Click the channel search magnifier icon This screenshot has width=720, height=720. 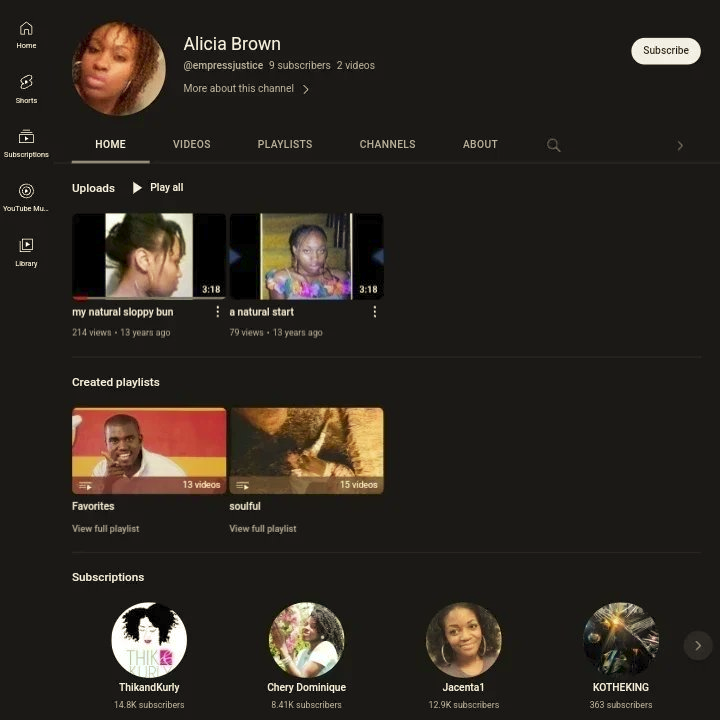[x=553, y=145]
